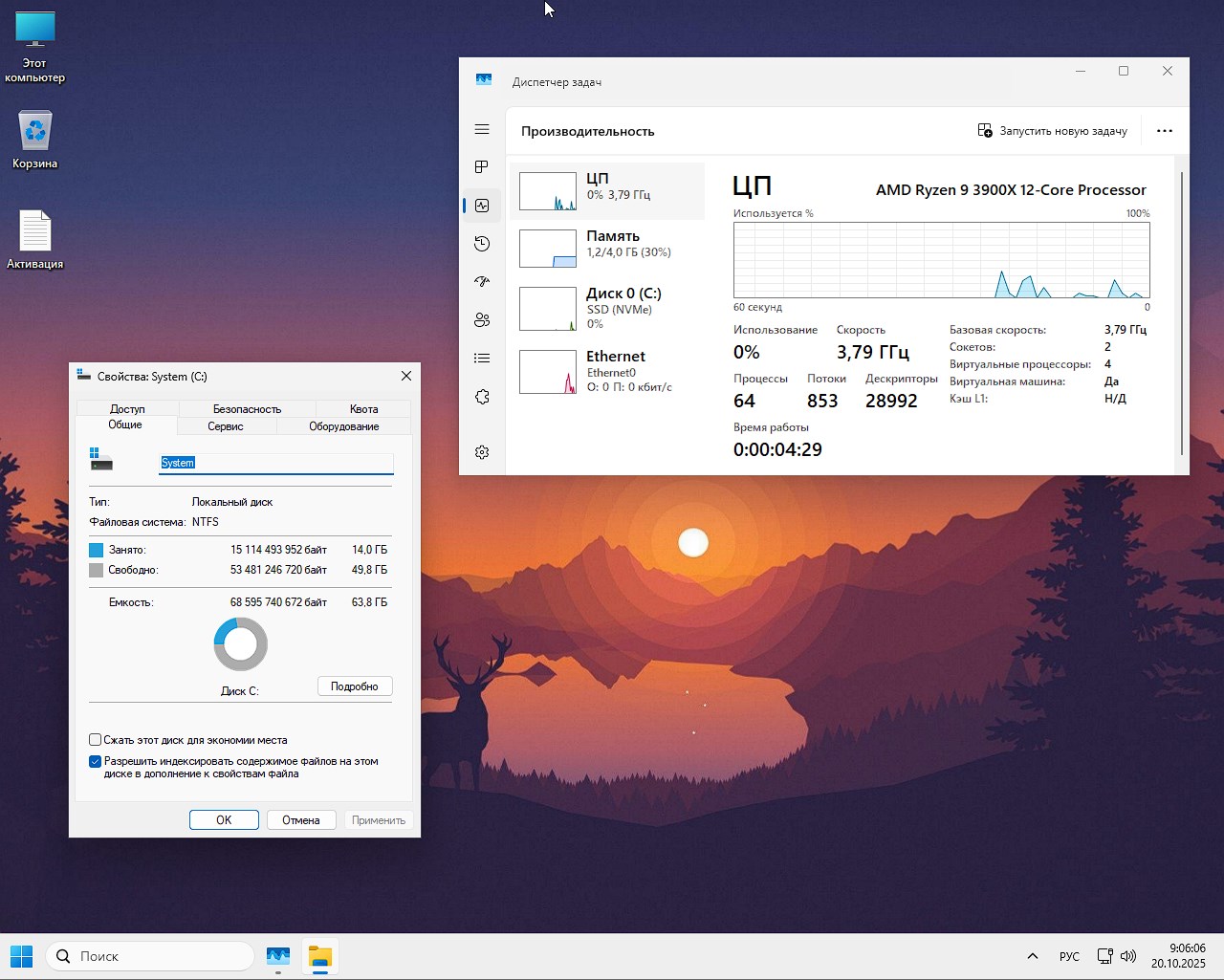This screenshot has height=980, width=1224.
Task: Open the Processes page in Task Manager sidebar
Action: point(482,167)
